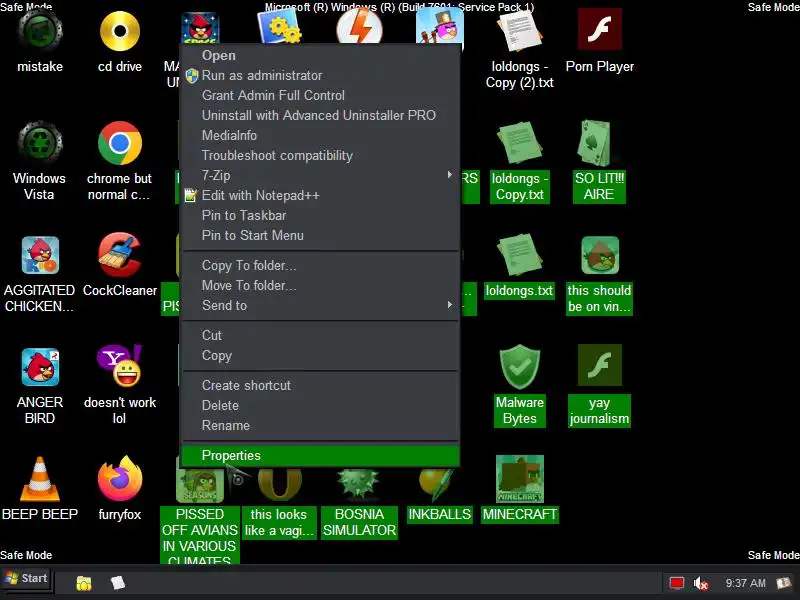800x600 pixels.
Task: Select the 'AGGITATED CHICKEN...' Angry Birds Rio icon
Action: (x=40, y=255)
